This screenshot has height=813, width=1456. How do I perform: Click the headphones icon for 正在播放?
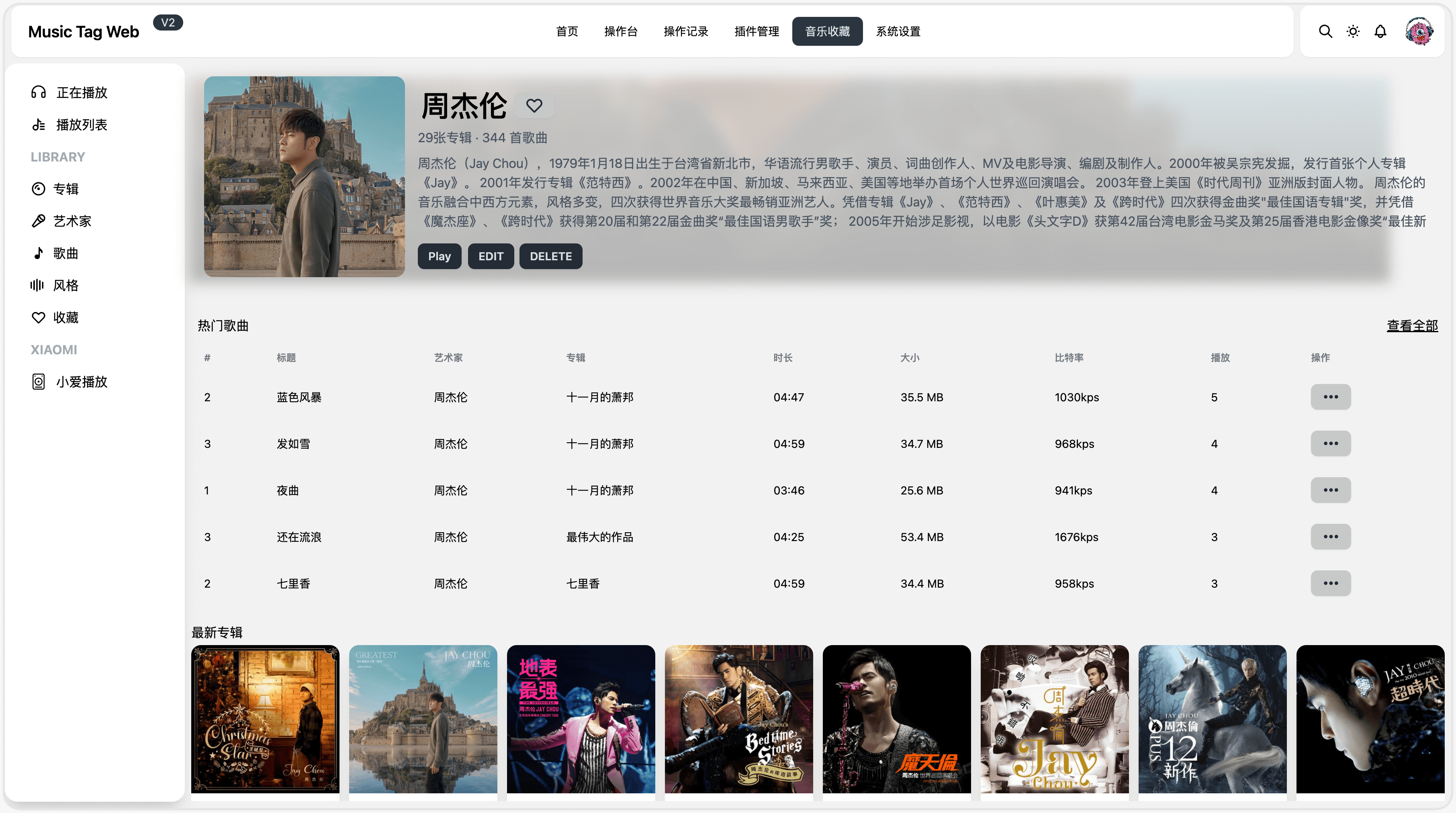point(39,92)
